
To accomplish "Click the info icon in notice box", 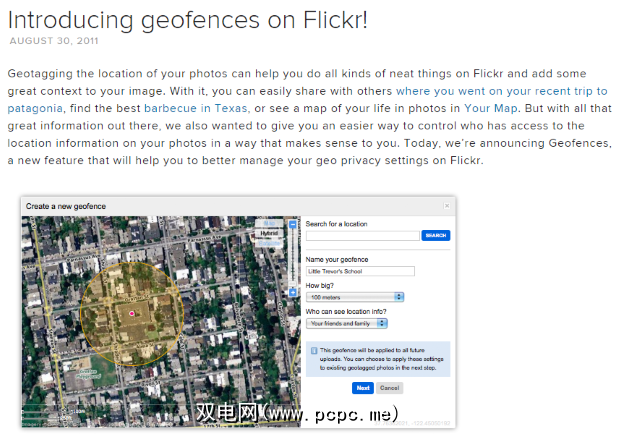I will coord(313,351).
